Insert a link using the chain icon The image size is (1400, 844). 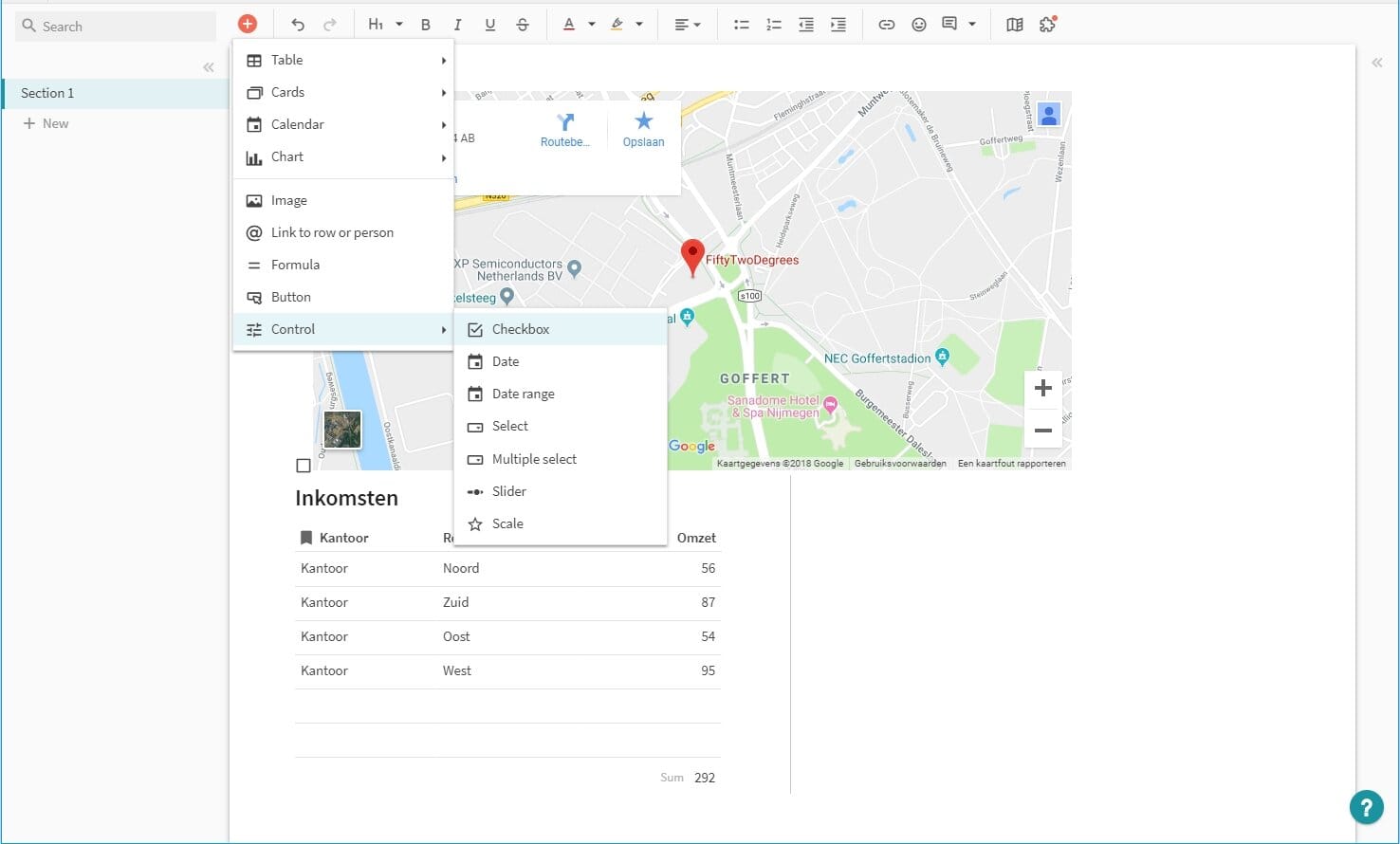886,25
